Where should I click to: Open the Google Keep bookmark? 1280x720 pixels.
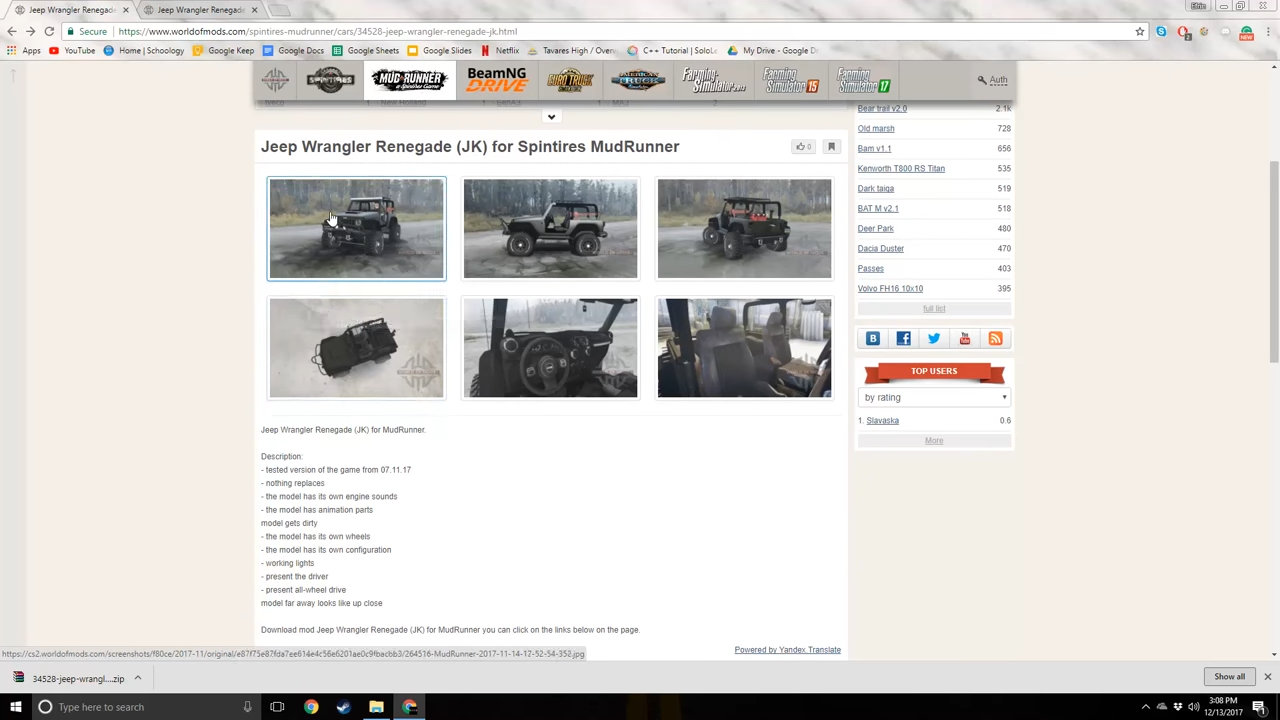[x=223, y=50]
